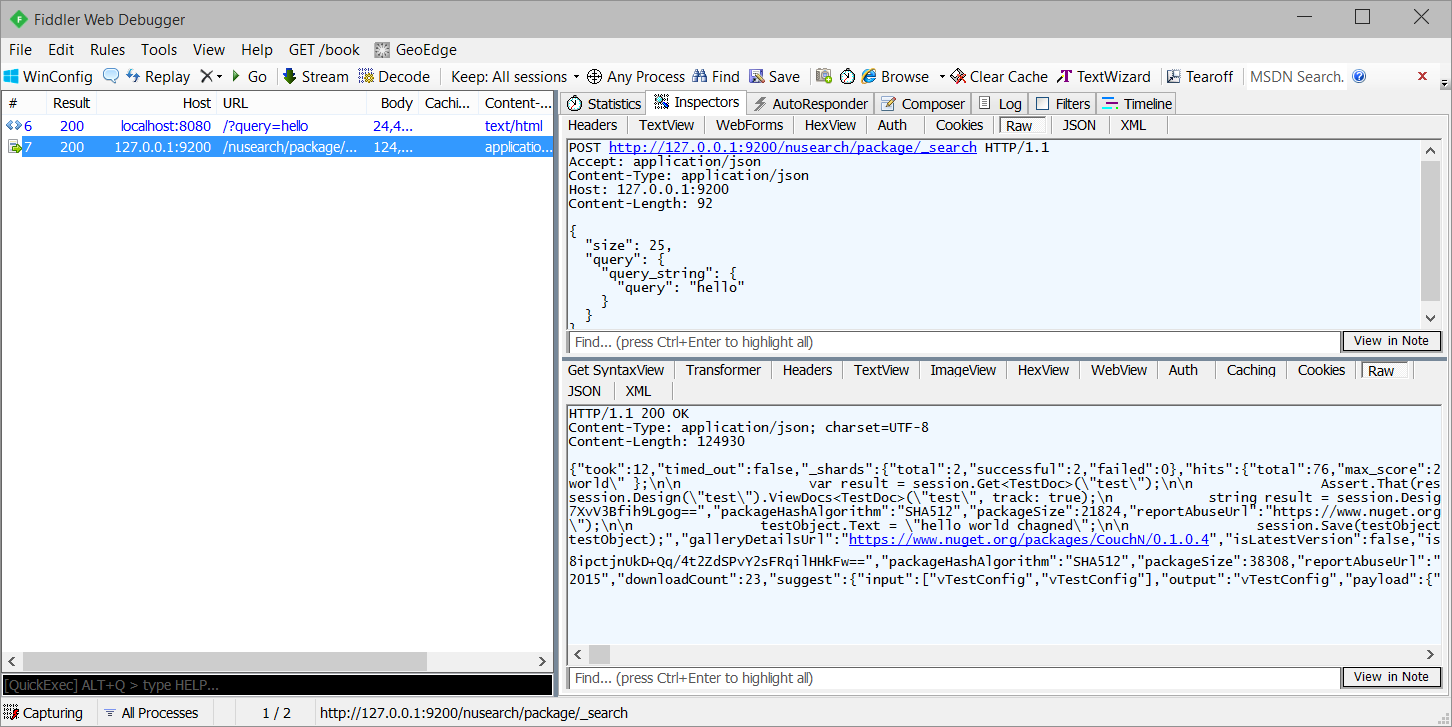Open the Edit menu
1452x727 pixels.
pos(61,49)
